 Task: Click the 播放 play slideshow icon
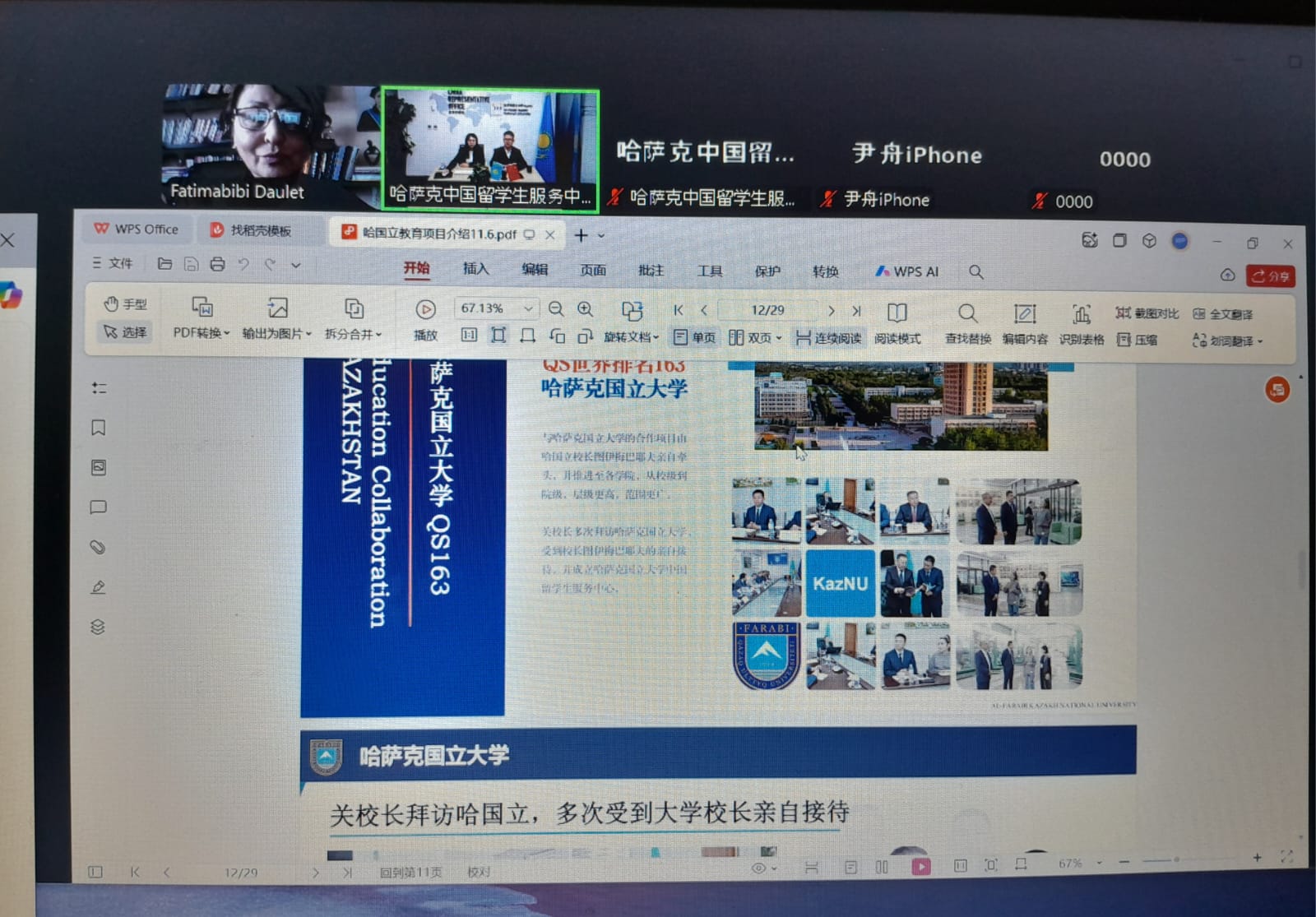(425, 310)
